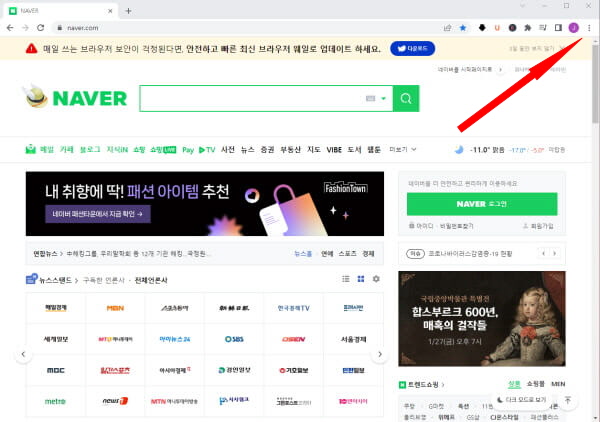Image resolution: width=600 pixels, height=422 pixels.
Task: Open the 트렌드쇼핑 section link
Action: [422, 385]
